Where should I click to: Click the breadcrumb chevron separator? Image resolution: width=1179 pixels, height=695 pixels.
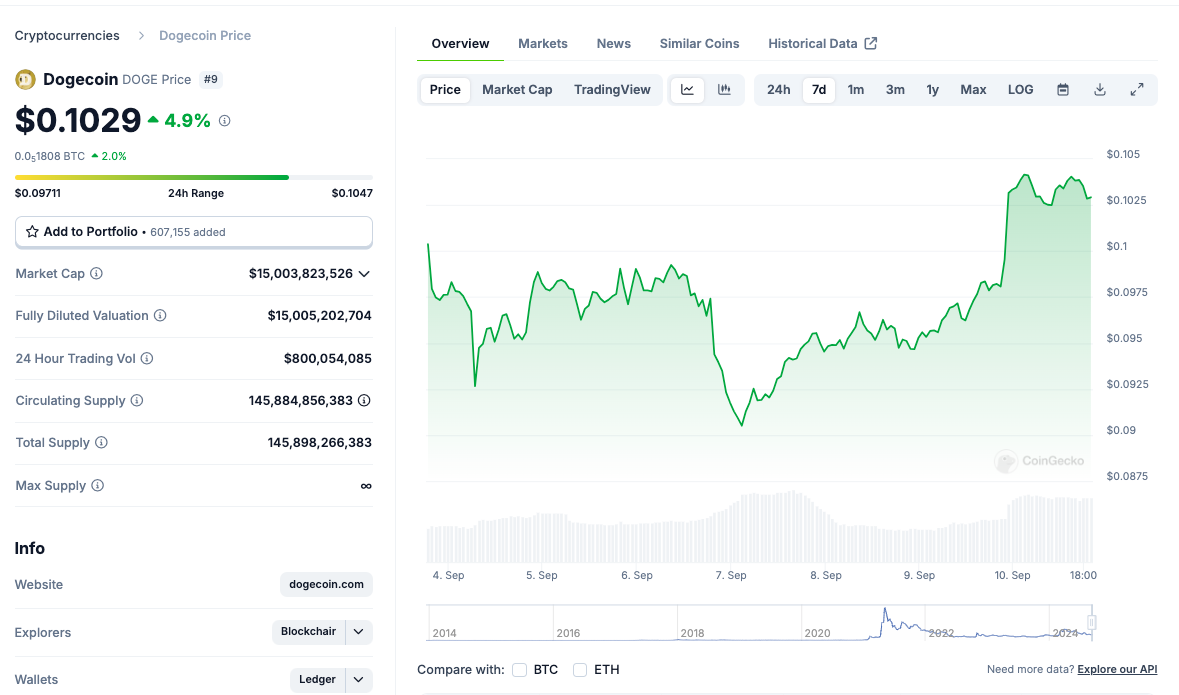point(141,35)
